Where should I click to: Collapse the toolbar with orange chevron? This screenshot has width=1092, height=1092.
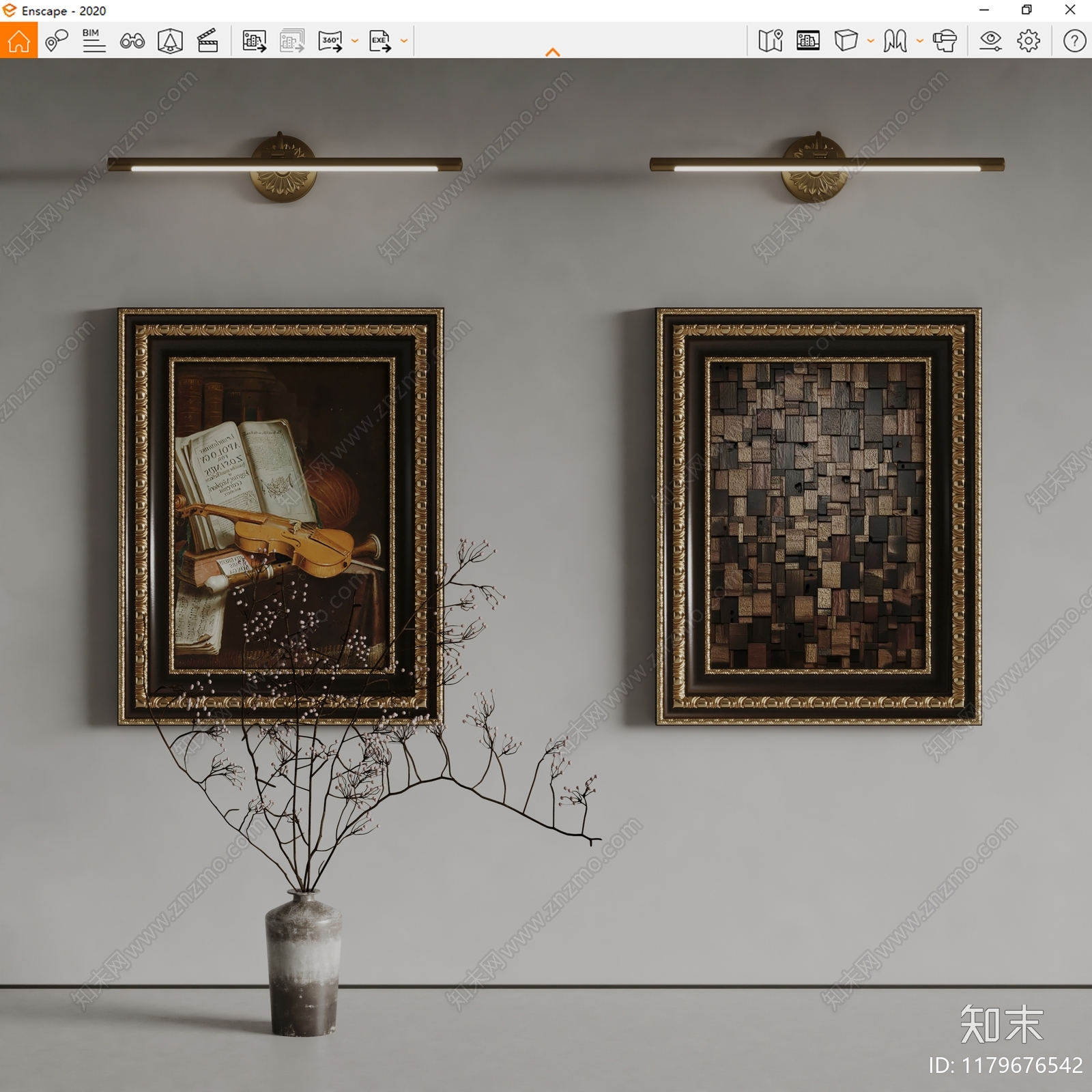tap(553, 52)
